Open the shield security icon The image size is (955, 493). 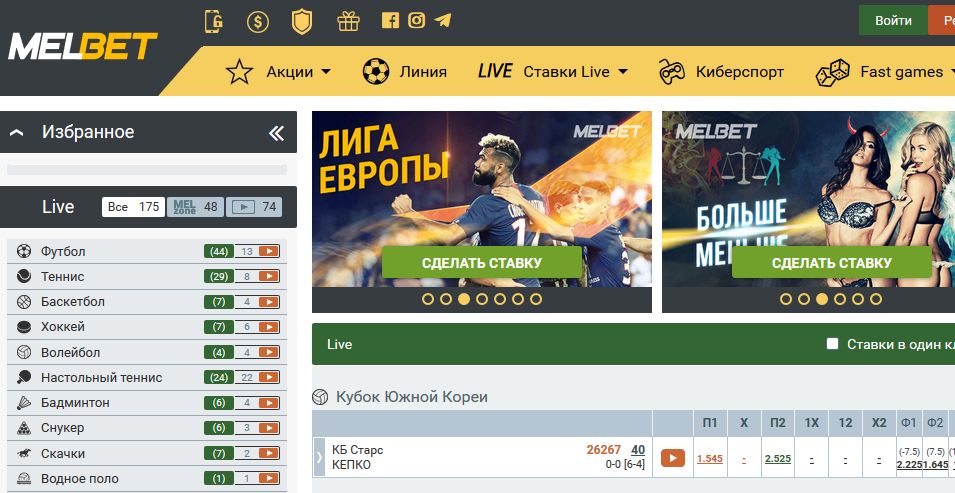pos(302,22)
